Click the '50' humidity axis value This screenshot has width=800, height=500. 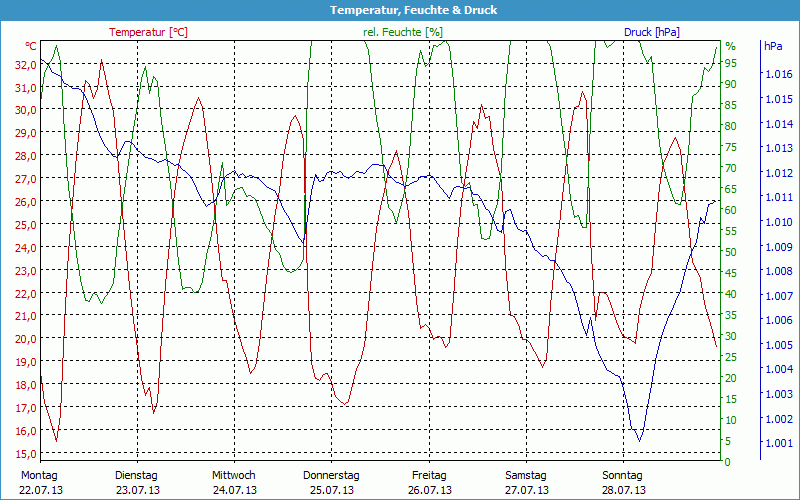(x=731, y=252)
